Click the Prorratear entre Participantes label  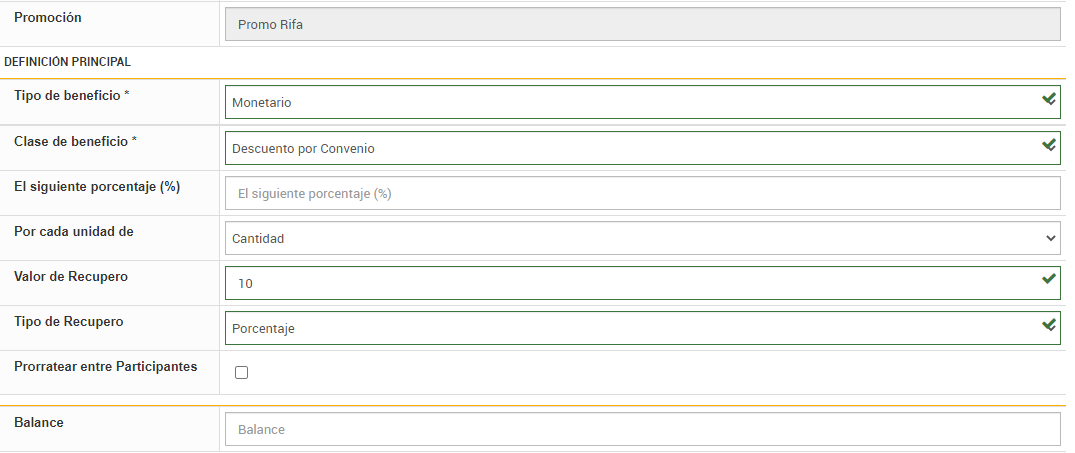pyautogui.click(x=105, y=367)
